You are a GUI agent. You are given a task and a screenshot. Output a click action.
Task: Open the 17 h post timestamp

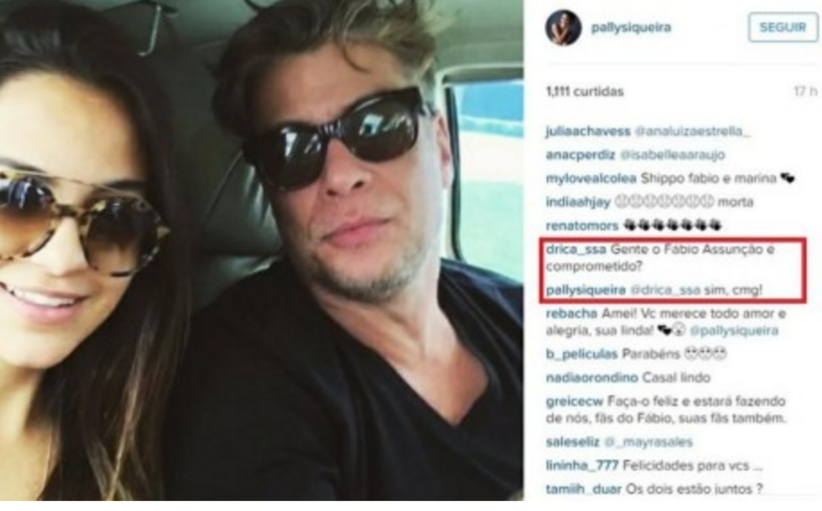pyautogui.click(x=805, y=91)
